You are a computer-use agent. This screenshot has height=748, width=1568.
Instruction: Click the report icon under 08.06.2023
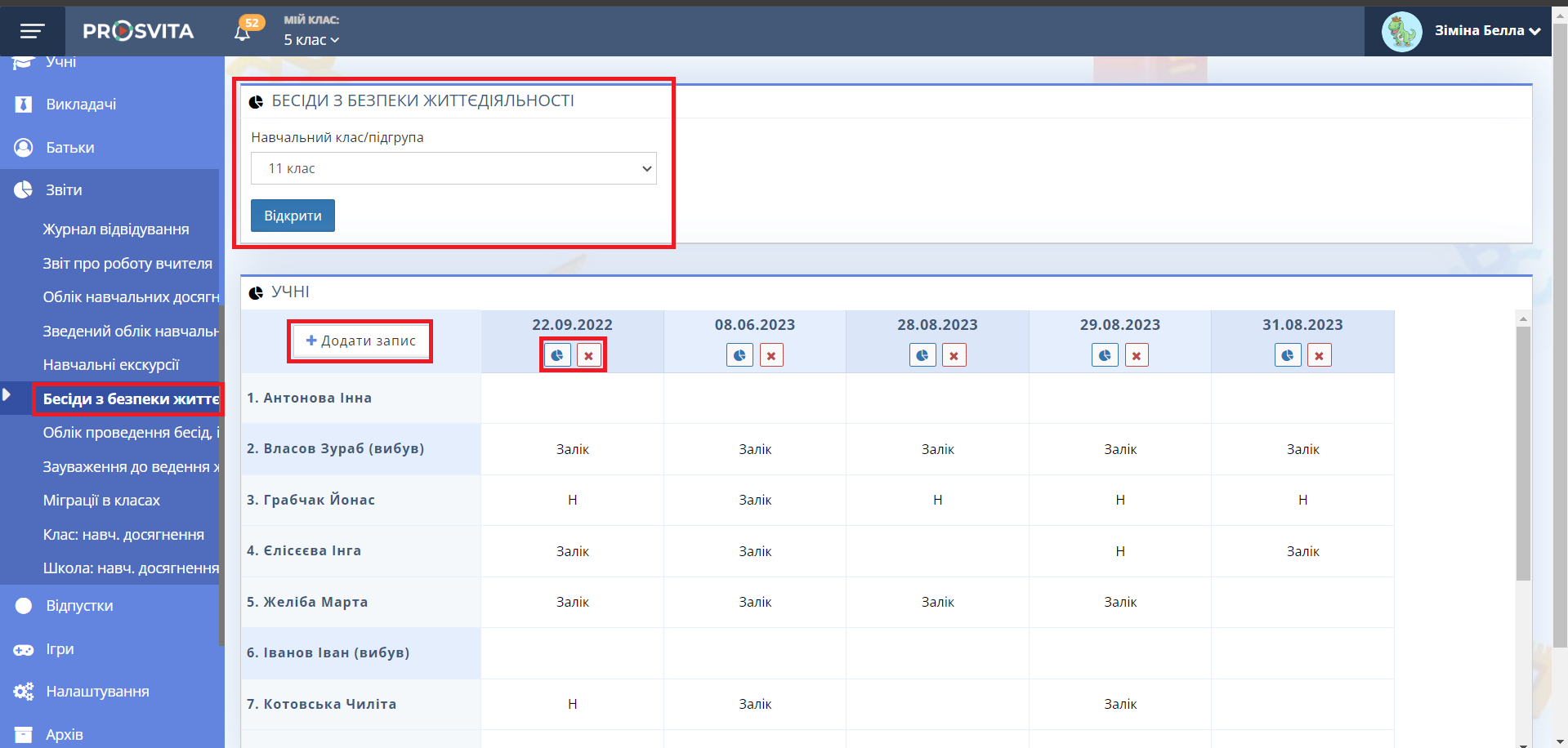[739, 355]
